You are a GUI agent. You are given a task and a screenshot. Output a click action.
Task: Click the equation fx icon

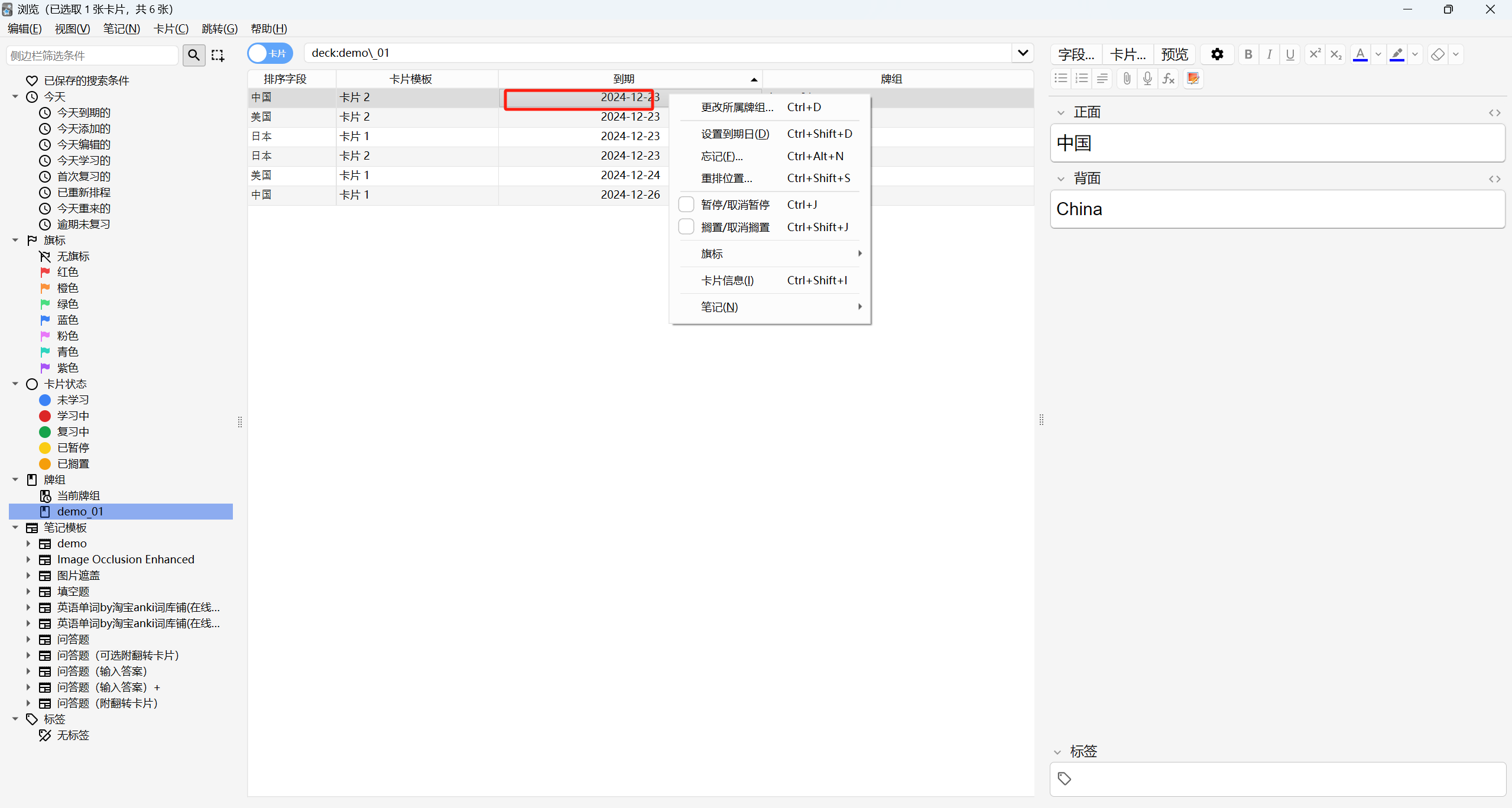1169,79
